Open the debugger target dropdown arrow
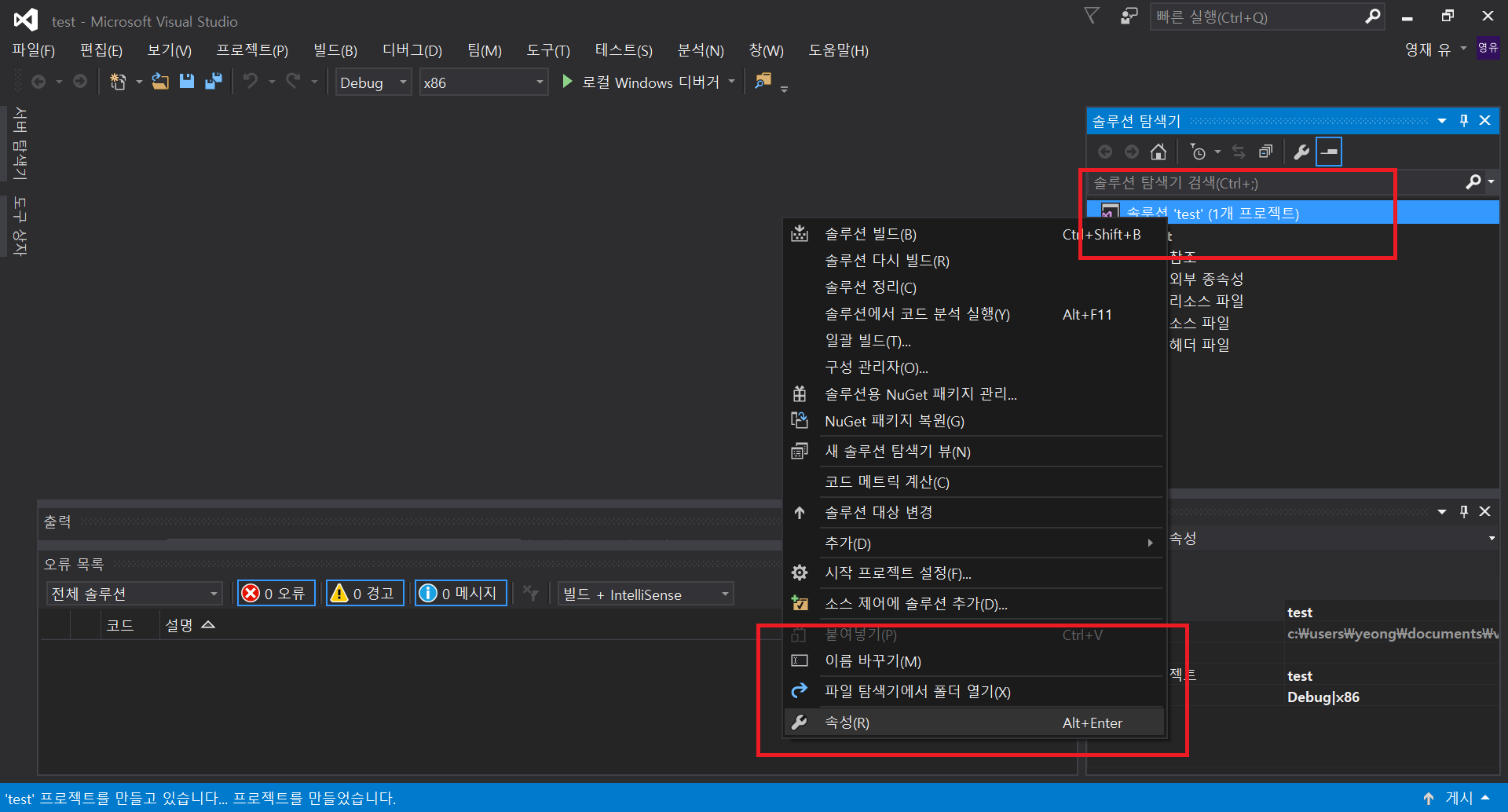 point(731,82)
